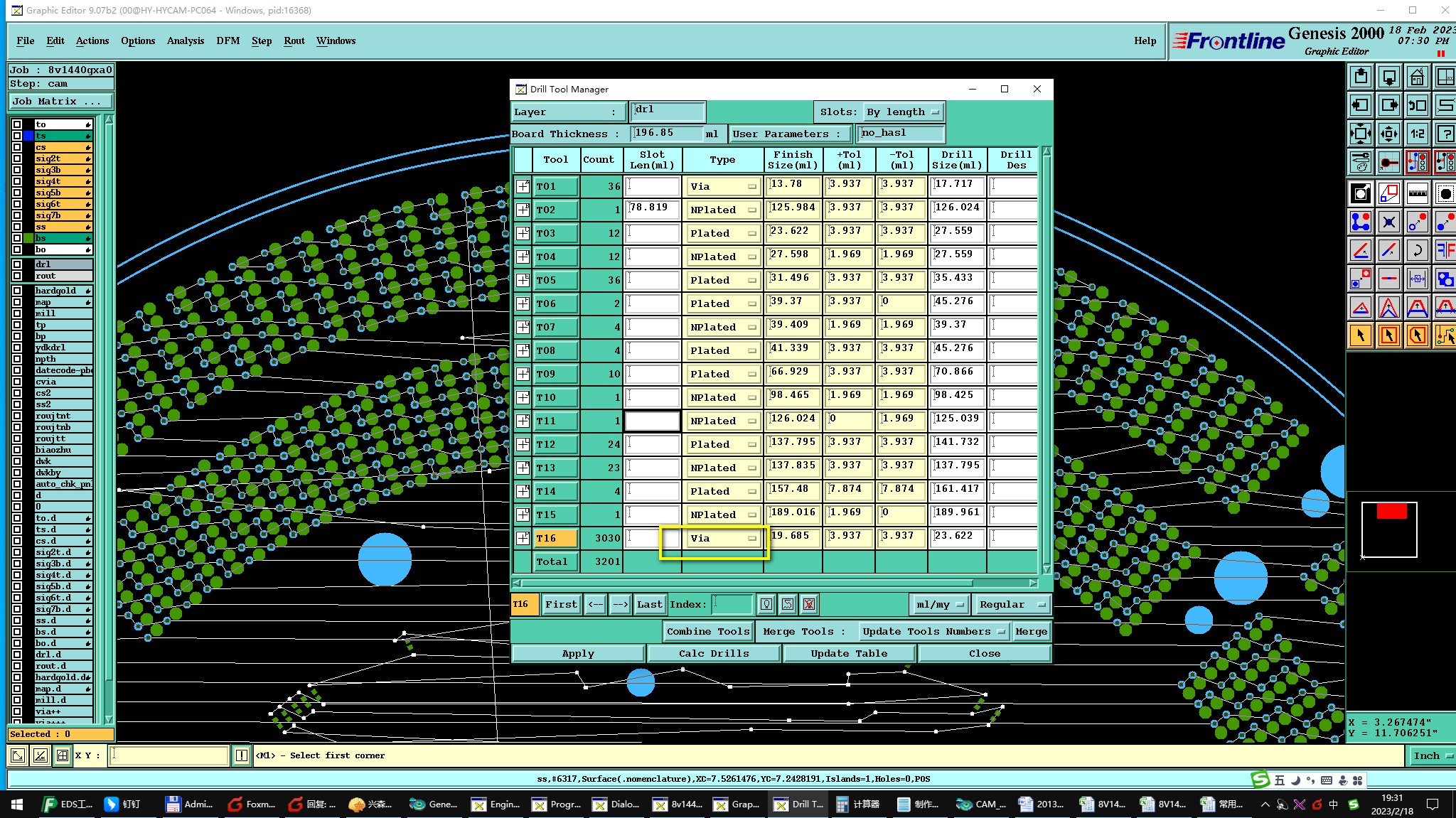
Task: Toggle checkbox for layer 'sig5b'
Action: coord(17,193)
